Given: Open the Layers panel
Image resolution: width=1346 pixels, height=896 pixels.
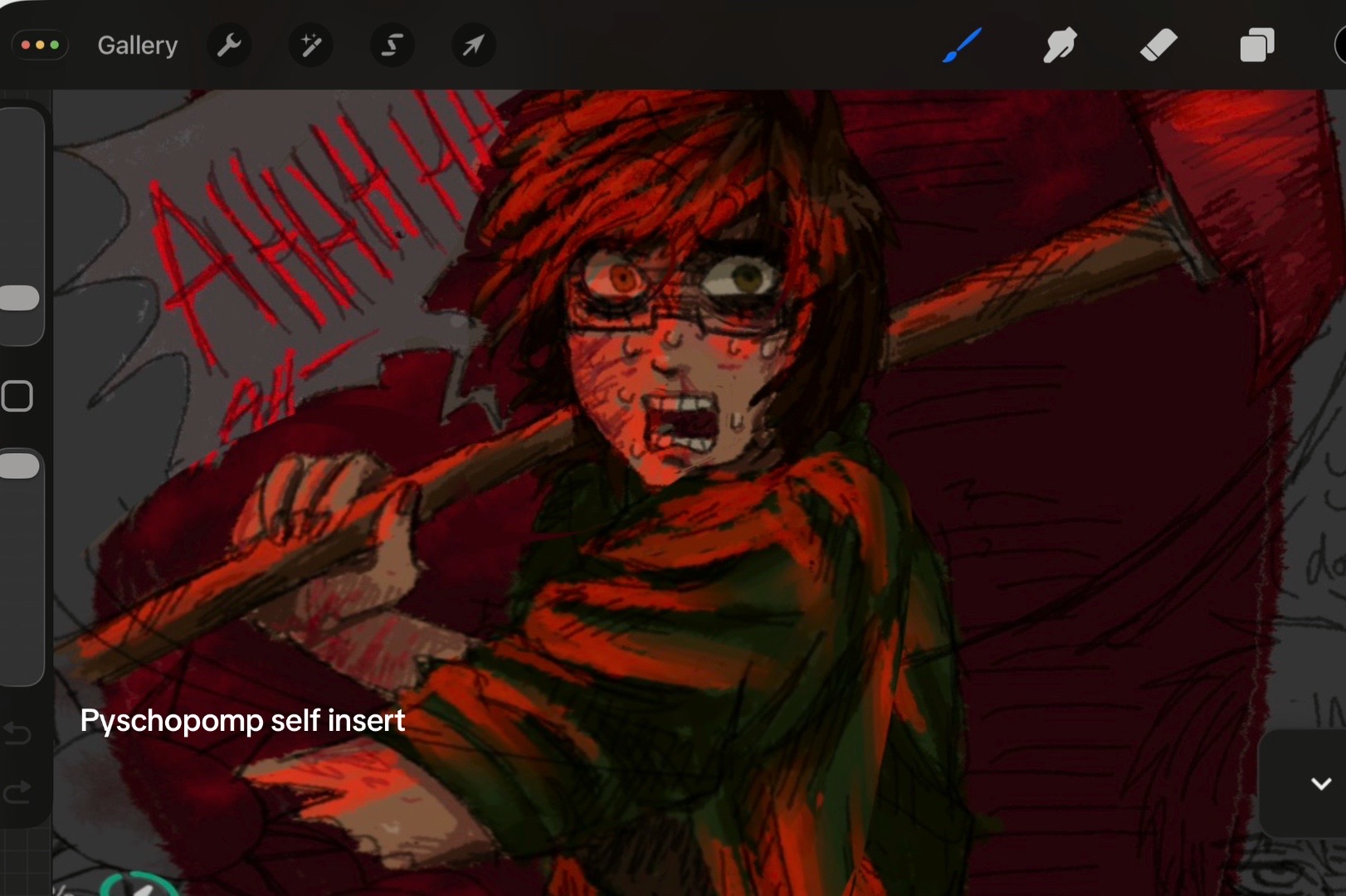Looking at the screenshot, I should pos(1257,45).
